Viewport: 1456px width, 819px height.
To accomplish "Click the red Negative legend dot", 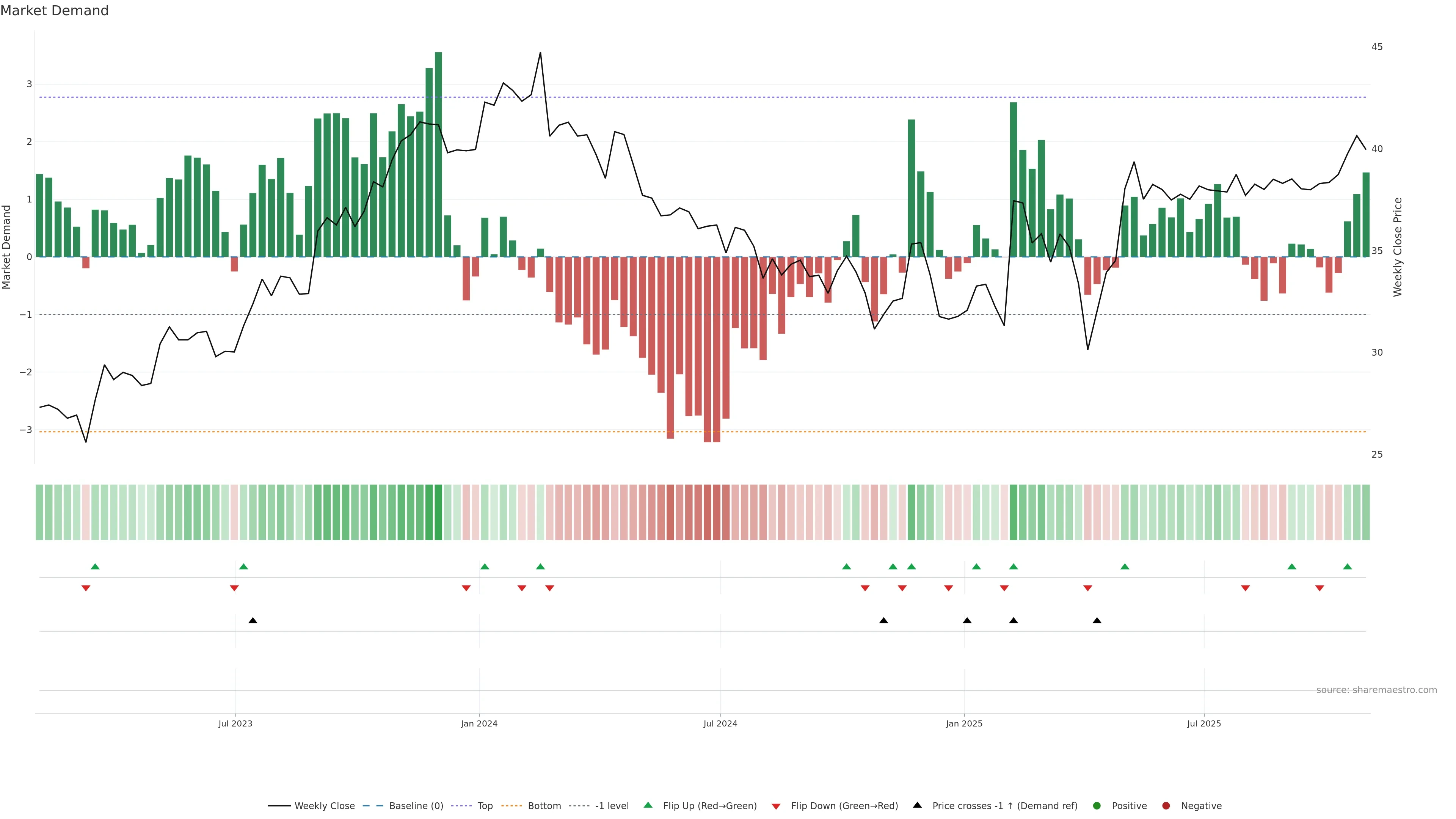I will (x=1166, y=805).
